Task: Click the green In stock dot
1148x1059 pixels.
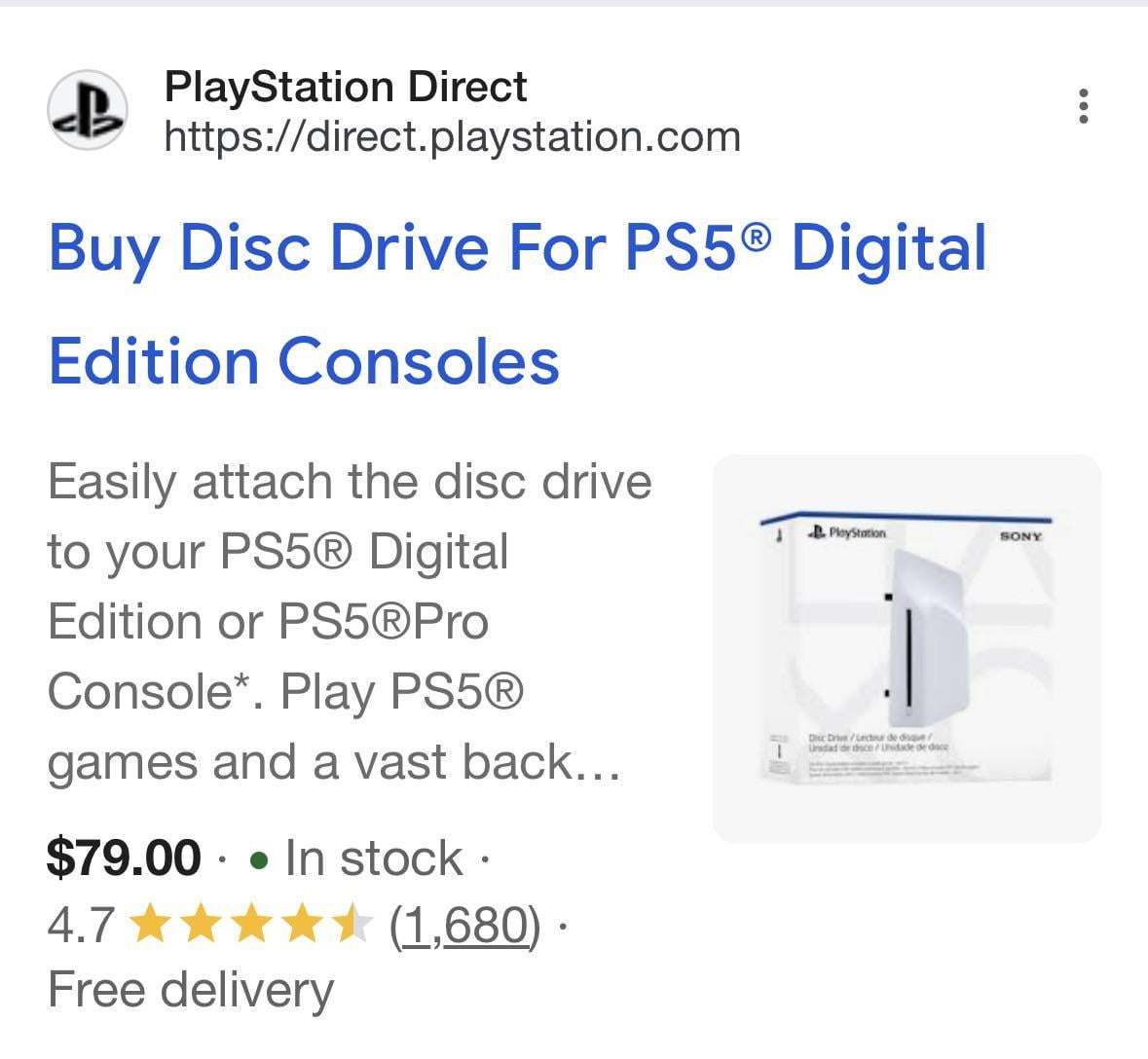Action: click(x=259, y=860)
